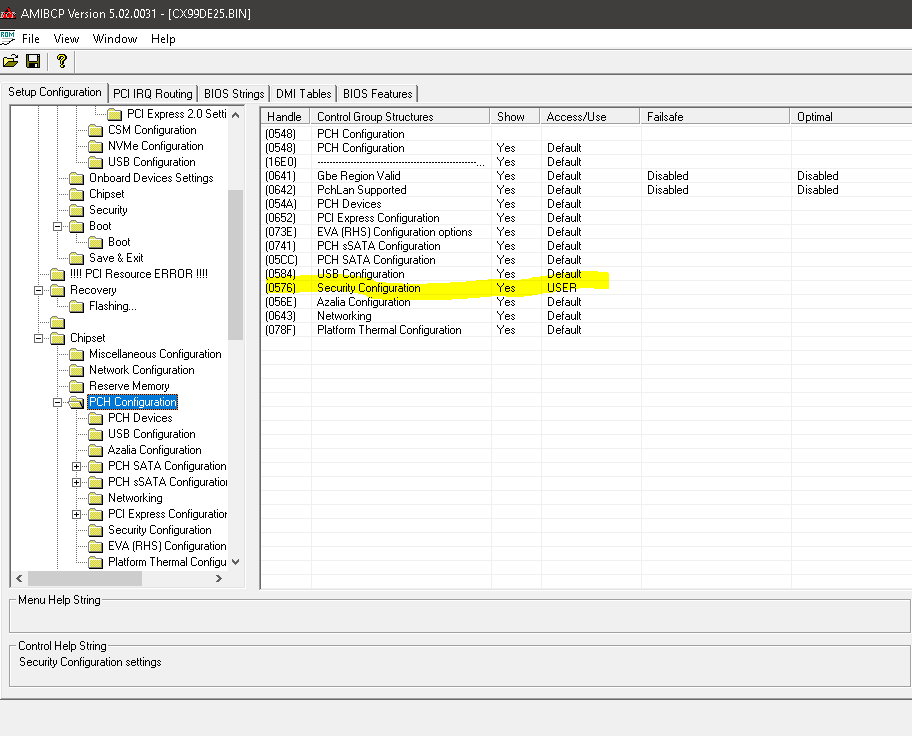Click folder icon beside Security Configuration tree item
912x736 pixels.
[95, 531]
